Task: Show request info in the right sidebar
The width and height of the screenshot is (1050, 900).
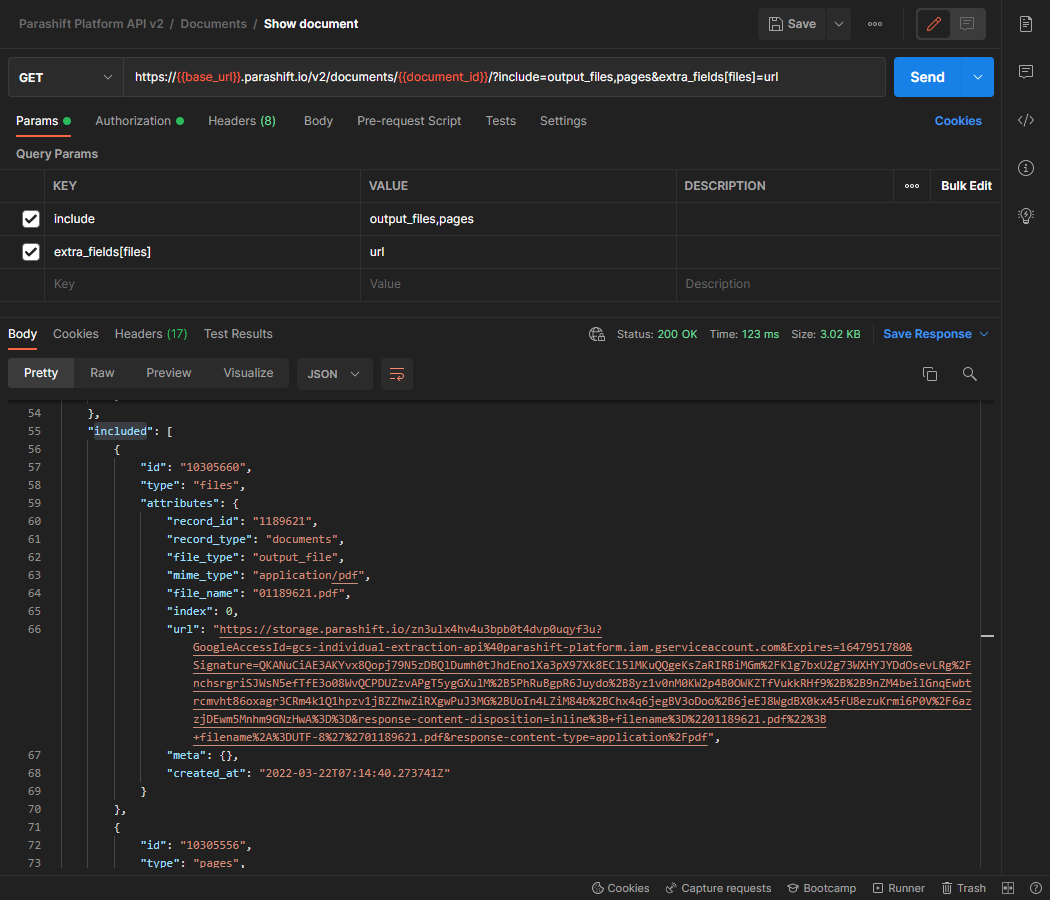Action: point(1026,168)
